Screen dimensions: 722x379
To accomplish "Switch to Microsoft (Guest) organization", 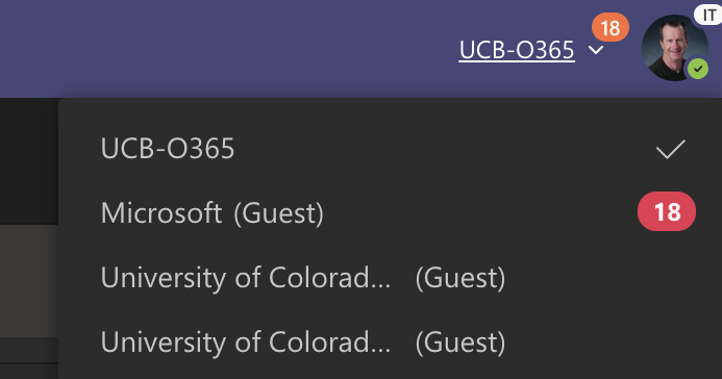I will click(x=390, y=212).
